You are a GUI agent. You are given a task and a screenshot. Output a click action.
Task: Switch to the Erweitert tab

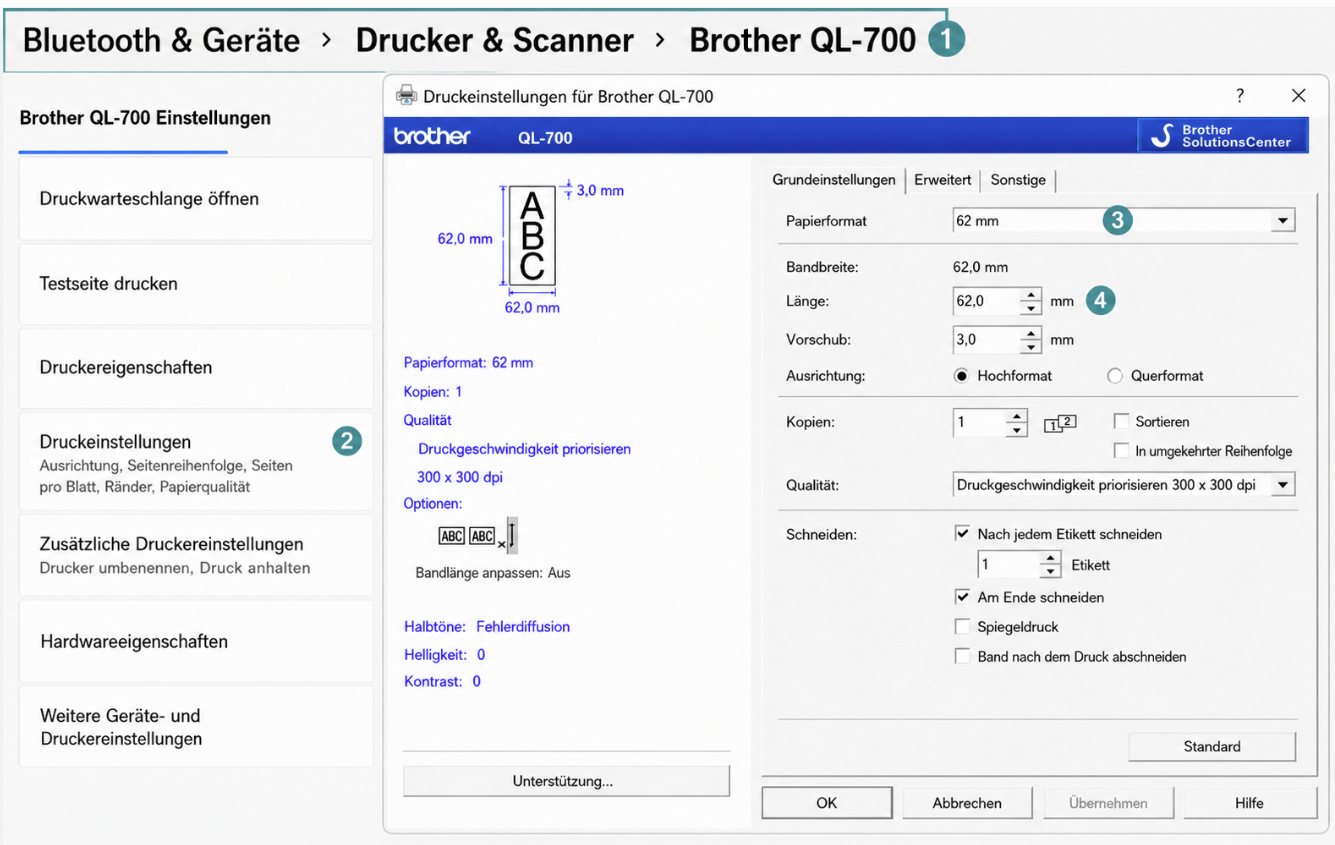[943, 180]
